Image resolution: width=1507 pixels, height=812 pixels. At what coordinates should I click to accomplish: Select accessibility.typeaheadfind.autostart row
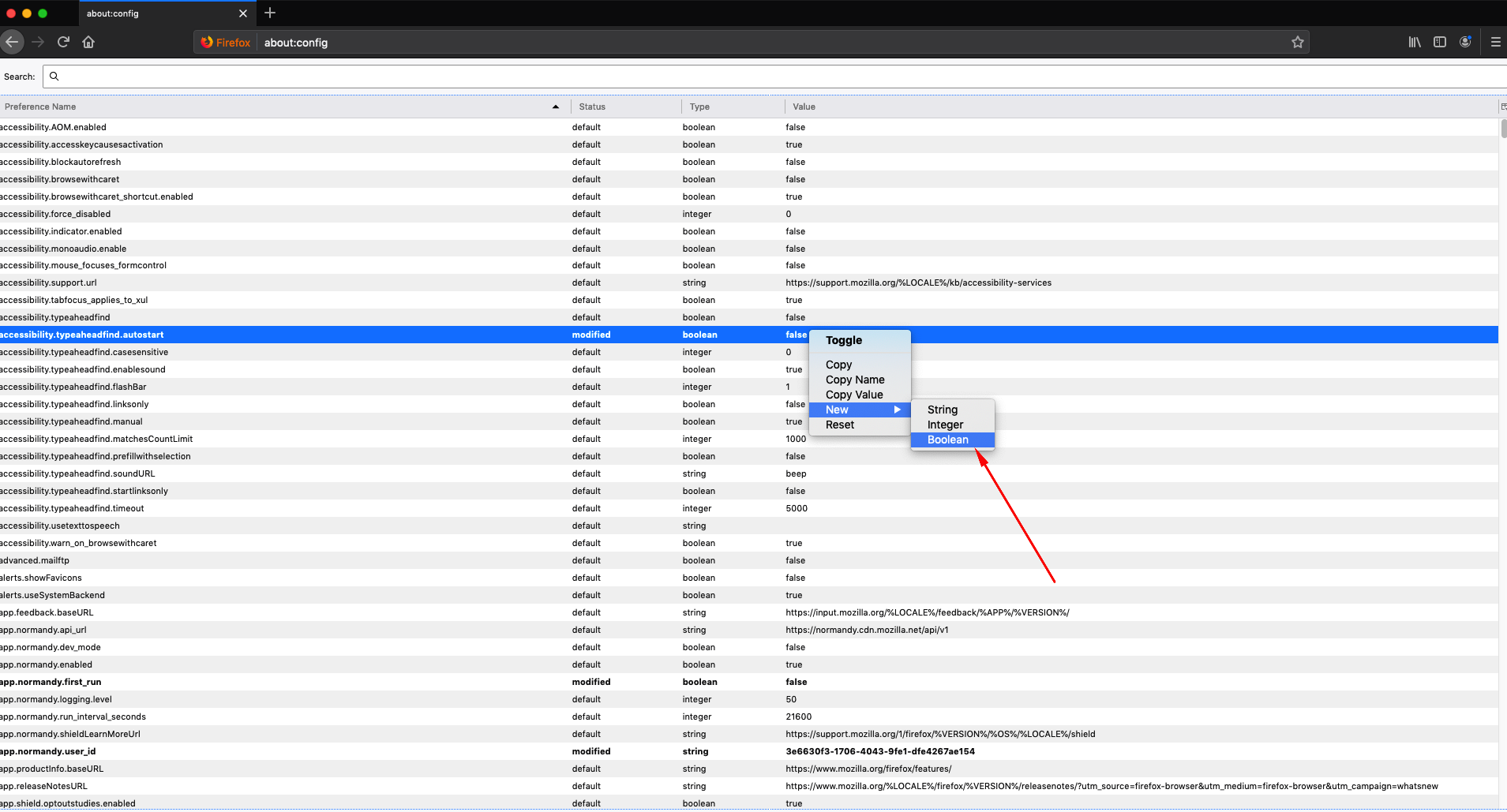point(748,335)
